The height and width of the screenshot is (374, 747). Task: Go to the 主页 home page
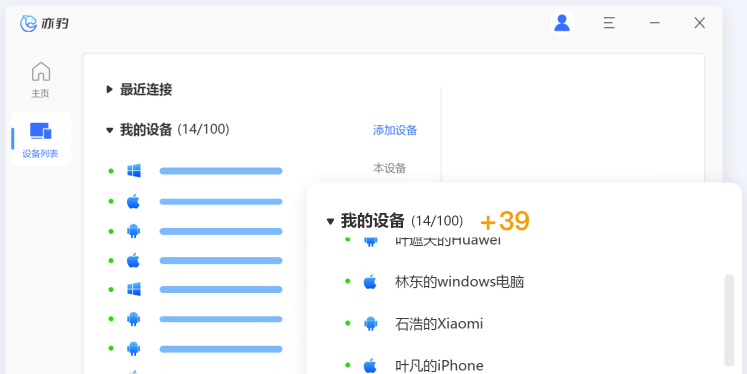[40, 80]
